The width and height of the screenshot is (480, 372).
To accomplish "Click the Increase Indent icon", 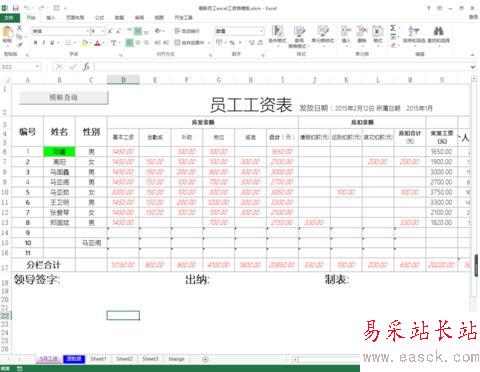I will (166, 42).
